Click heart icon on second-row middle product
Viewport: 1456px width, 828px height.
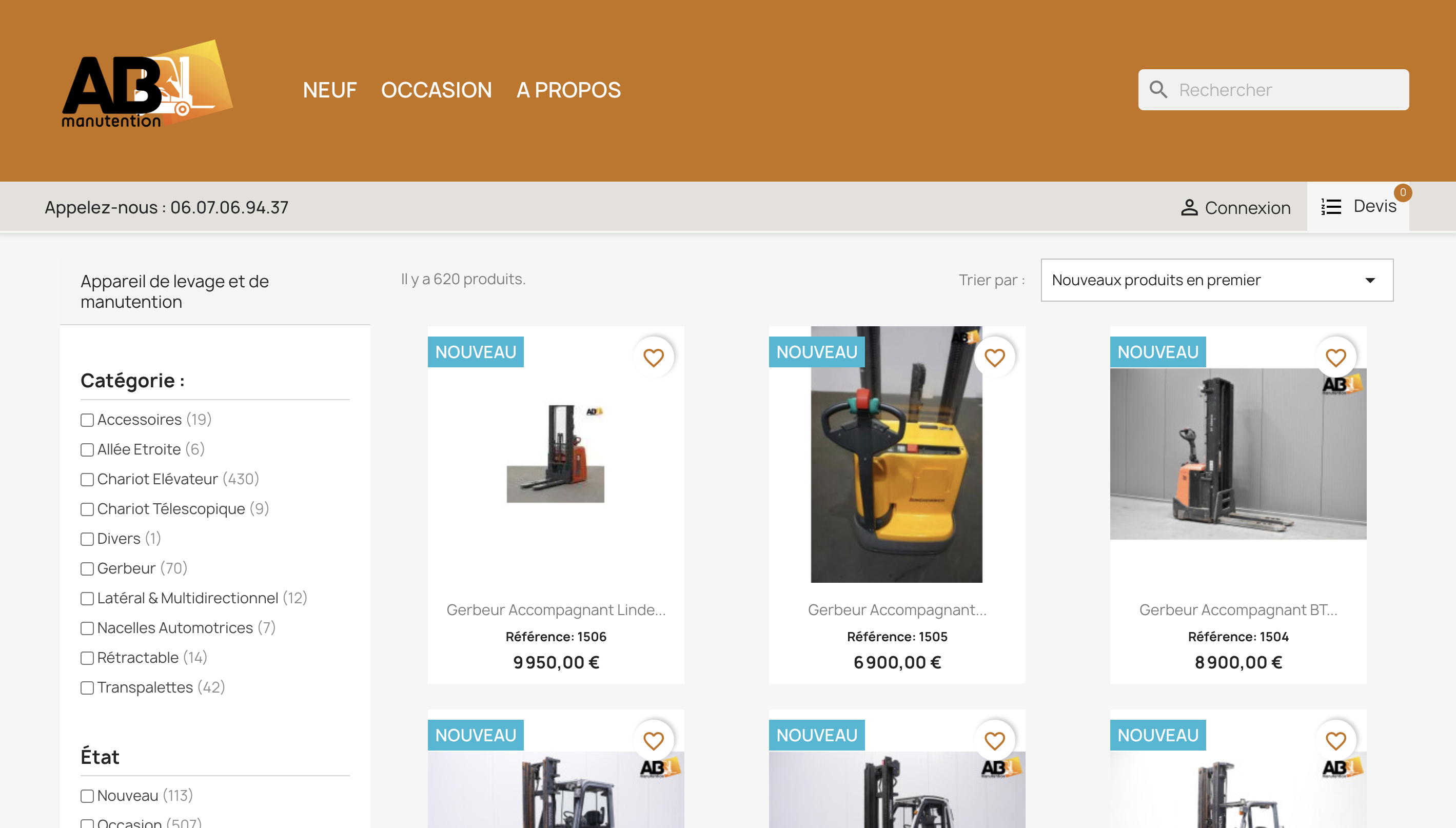click(x=994, y=740)
